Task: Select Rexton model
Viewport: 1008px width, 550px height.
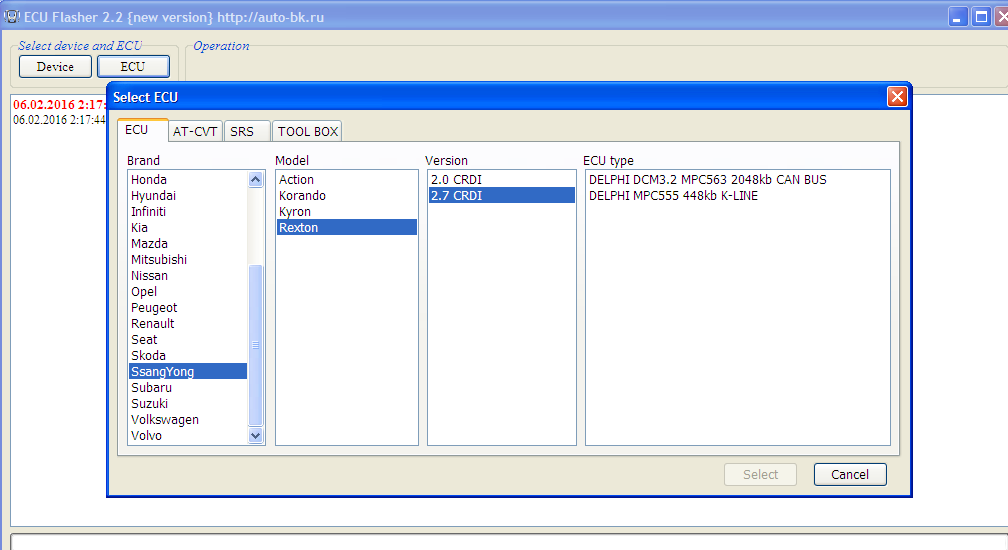Action: point(346,227)
